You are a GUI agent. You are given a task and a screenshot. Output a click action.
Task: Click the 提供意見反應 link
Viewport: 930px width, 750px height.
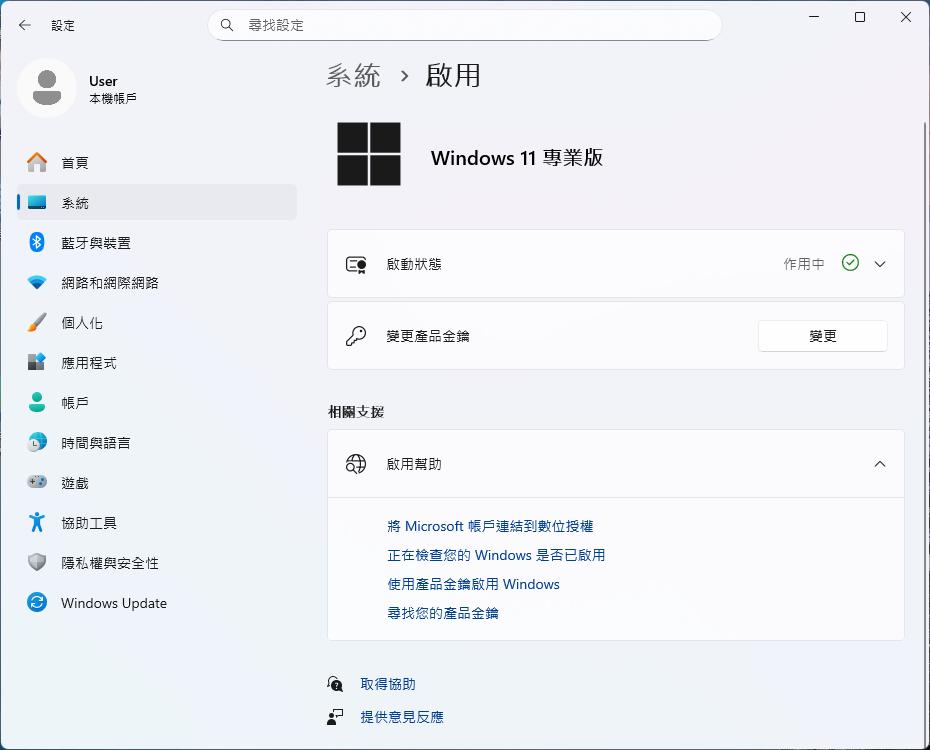402,717
